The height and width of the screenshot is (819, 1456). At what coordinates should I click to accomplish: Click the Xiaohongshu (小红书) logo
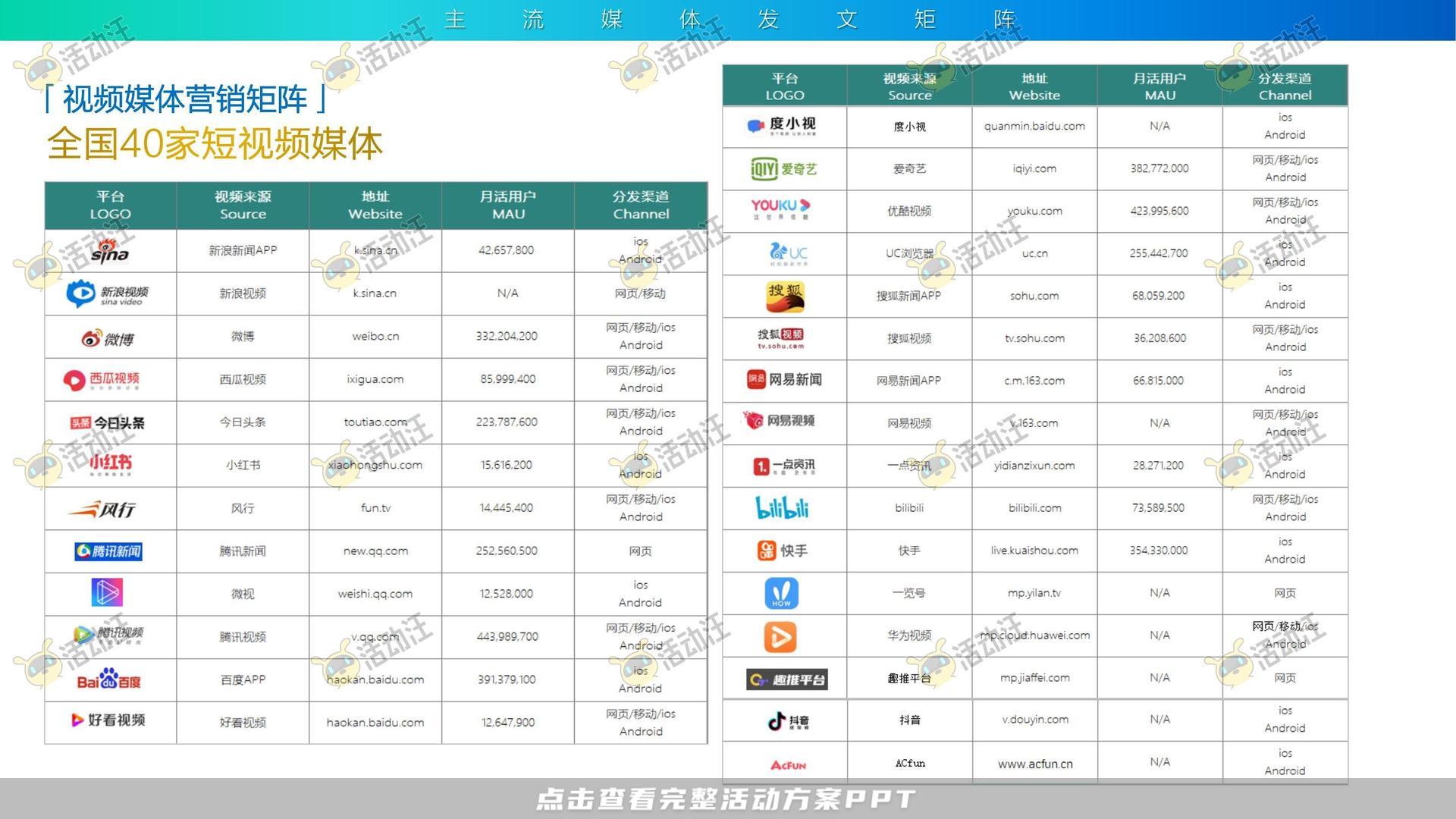pyautogui.click(x=110, y=464)
